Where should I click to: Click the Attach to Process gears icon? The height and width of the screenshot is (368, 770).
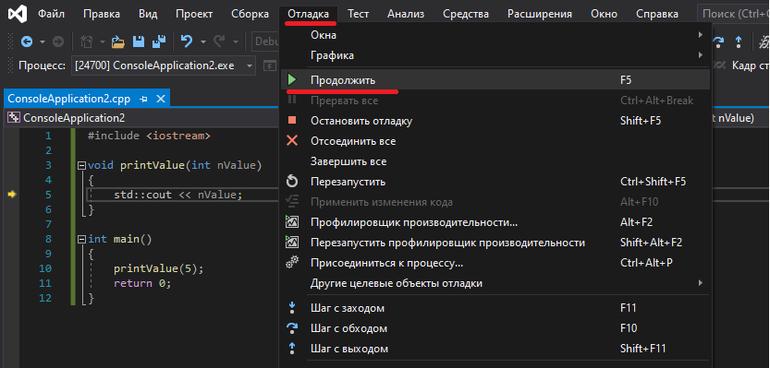[x=292, y=262]
